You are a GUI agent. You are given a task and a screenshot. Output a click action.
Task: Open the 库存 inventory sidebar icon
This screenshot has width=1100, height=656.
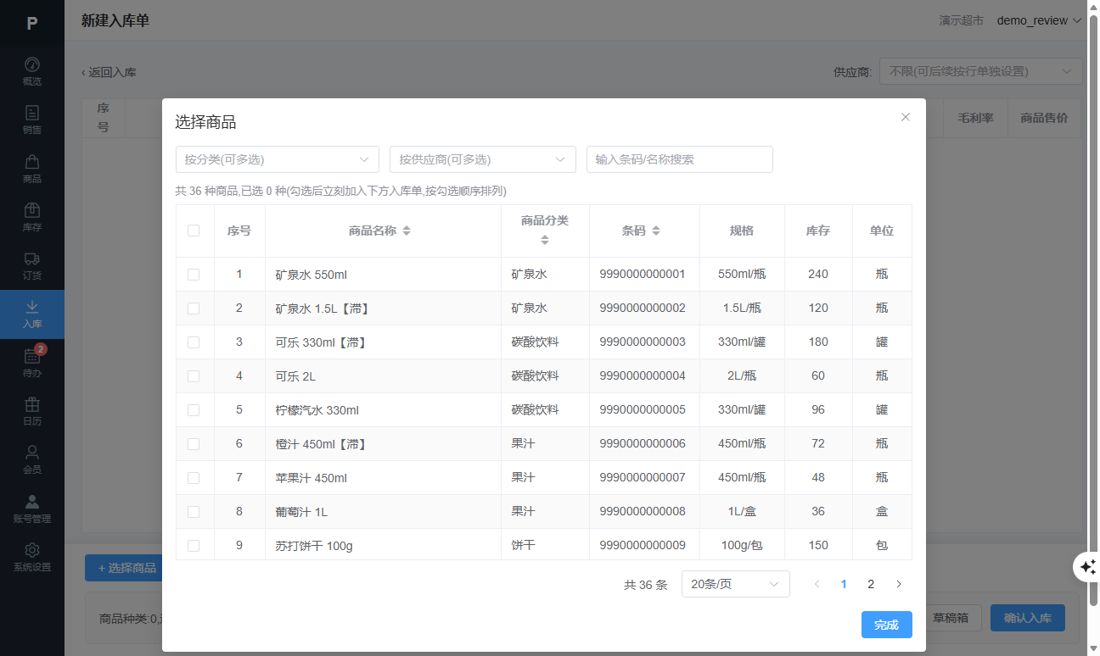pos(32,217)
